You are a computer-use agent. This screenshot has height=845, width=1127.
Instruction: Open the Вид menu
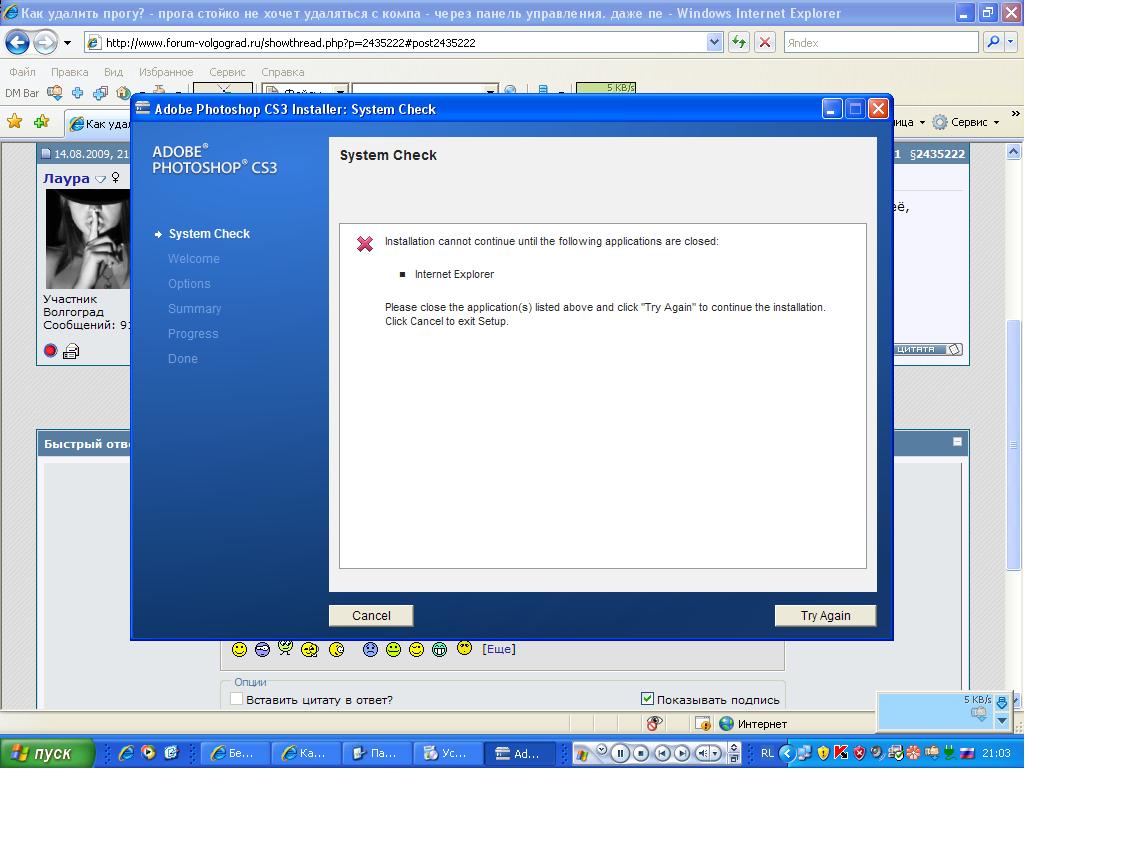pyautogui.click(x=114, y=72)
